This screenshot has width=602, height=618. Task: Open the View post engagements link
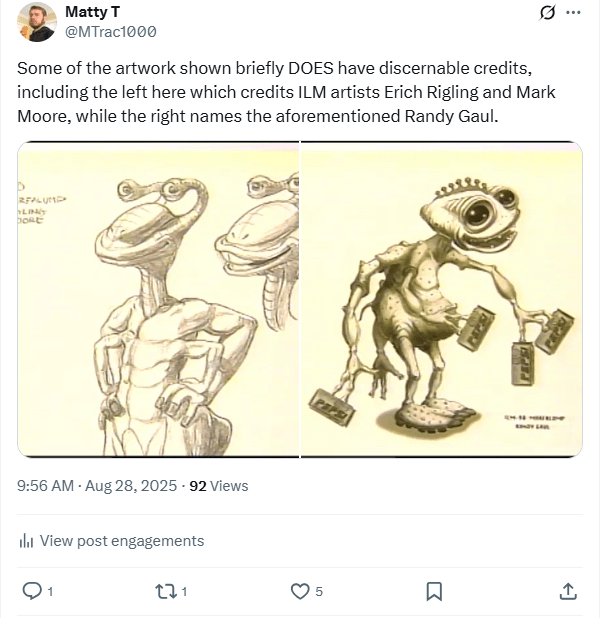[x=121, y=541]
